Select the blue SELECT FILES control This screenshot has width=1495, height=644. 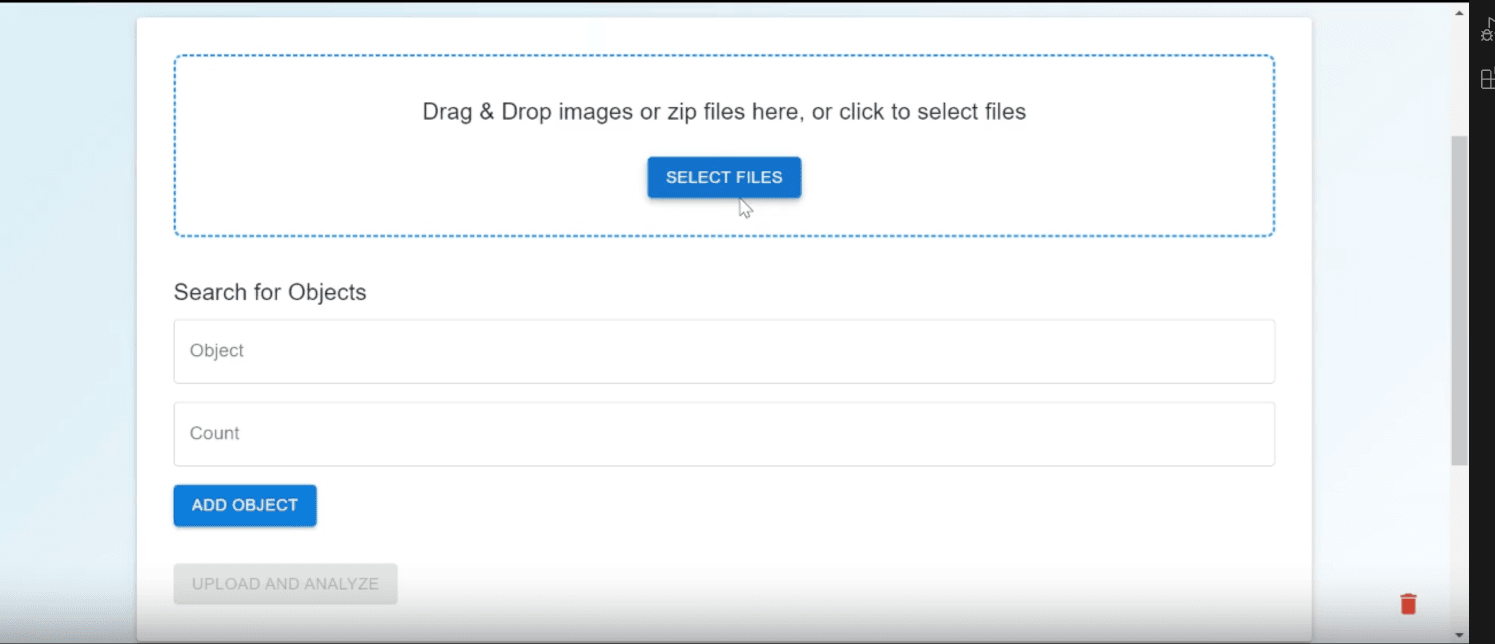click(723, 177)
